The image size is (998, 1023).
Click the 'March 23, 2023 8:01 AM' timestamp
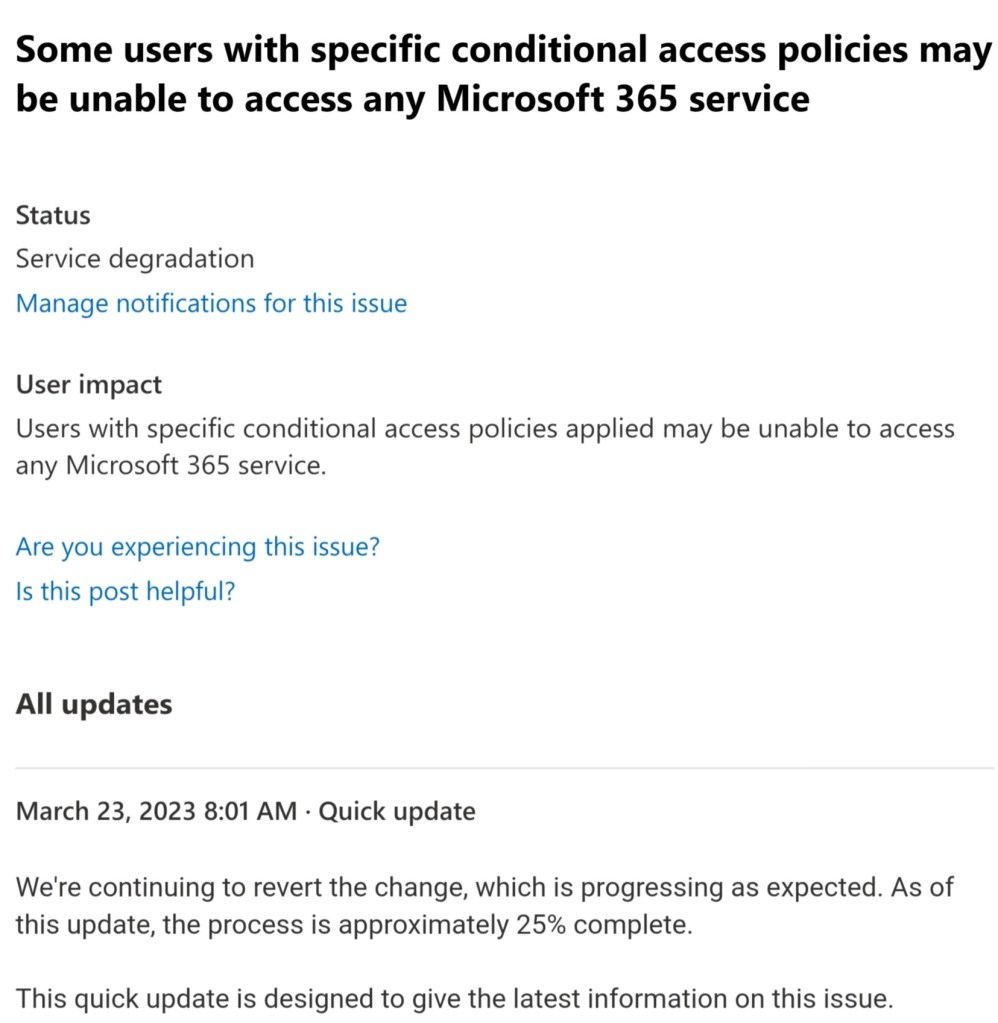coord(156,811)
